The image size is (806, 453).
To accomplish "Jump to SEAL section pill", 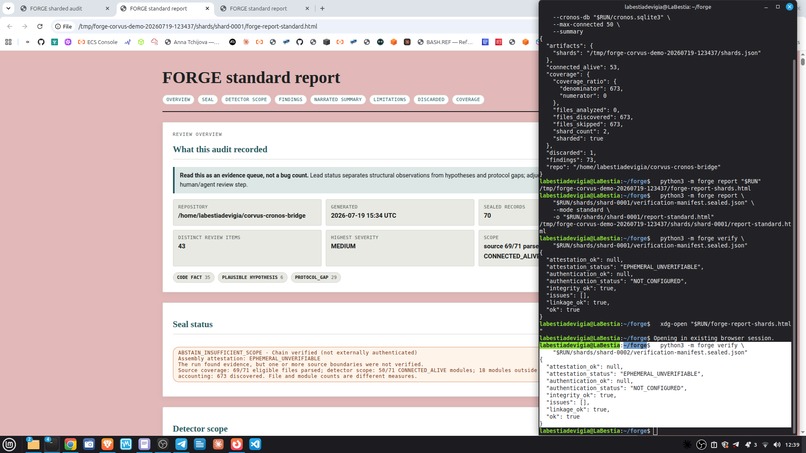I will (208, 99).
